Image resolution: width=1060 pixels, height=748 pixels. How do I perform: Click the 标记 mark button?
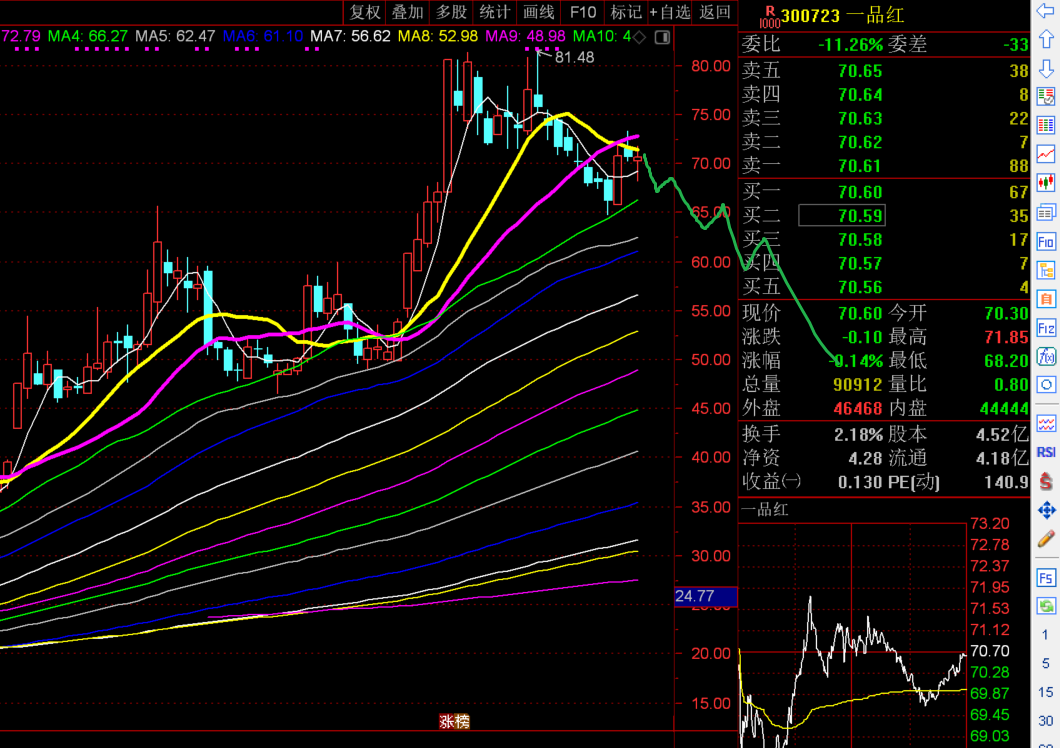(626, 12)
